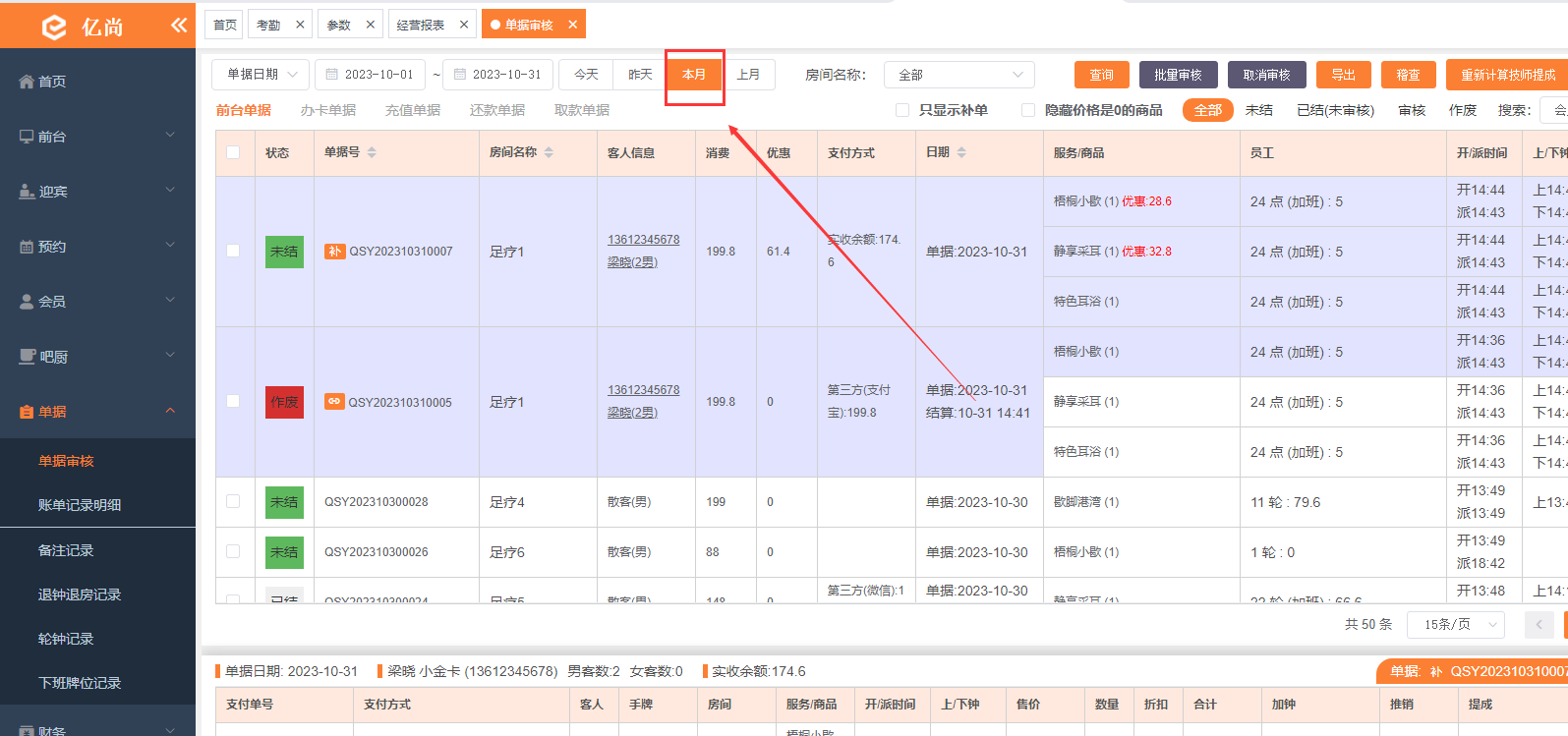Expand the 前台 sidebar menu

click(97, 137)
